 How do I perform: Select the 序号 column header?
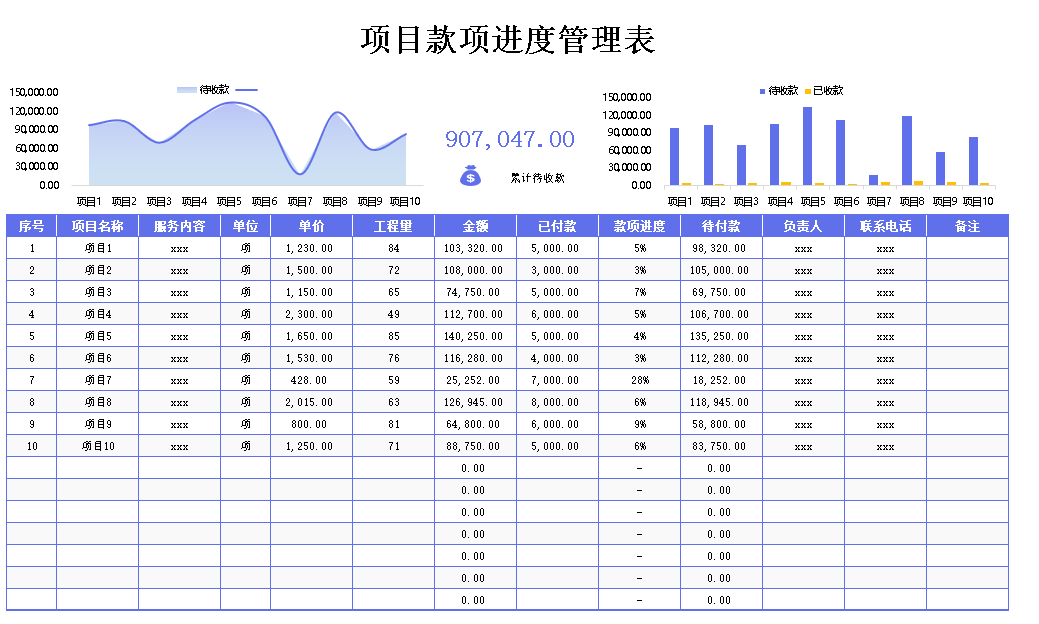pyautogui.click(x=32, y=226)
